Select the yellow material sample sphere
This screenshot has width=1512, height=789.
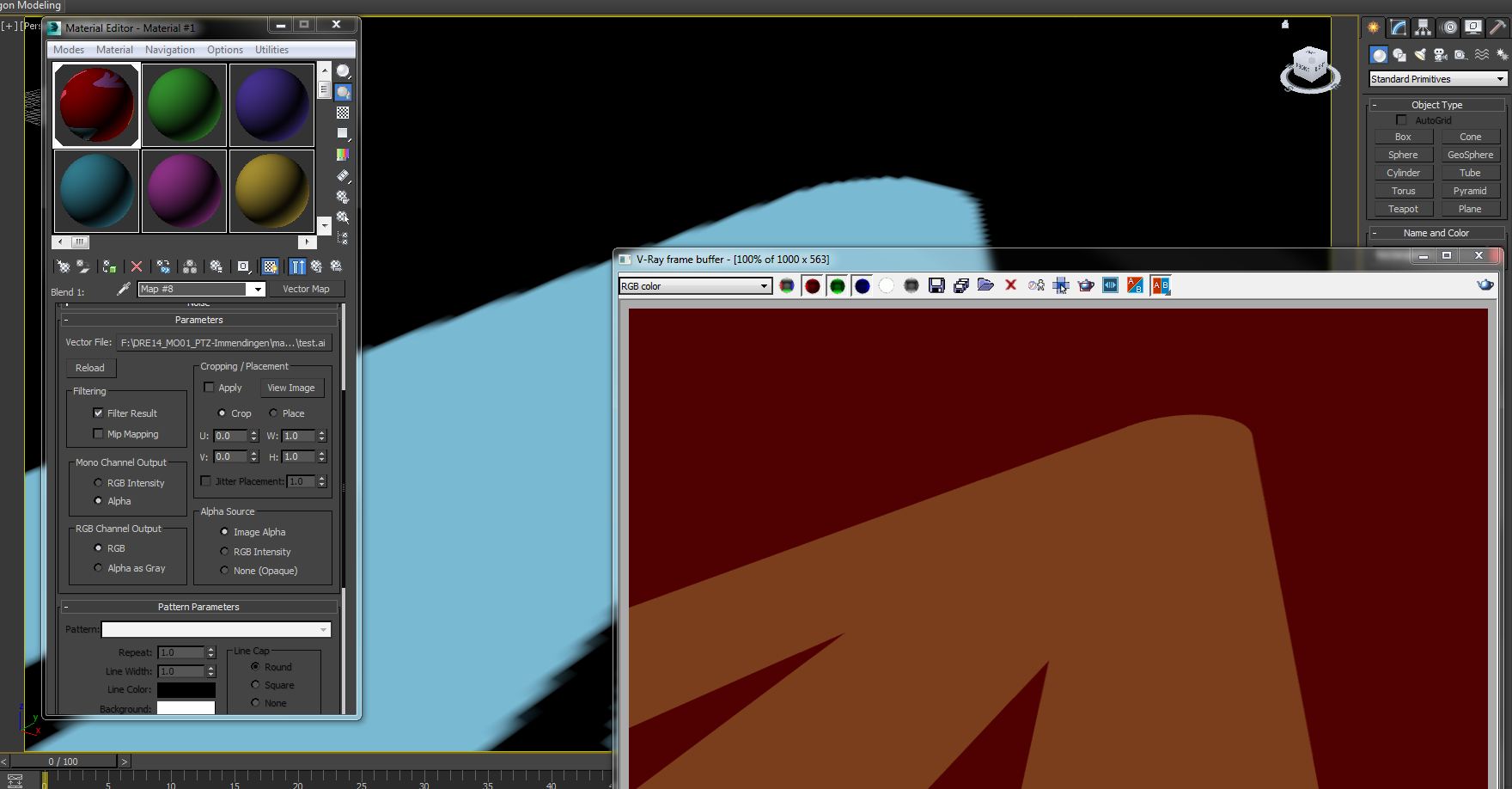[271, 191]
